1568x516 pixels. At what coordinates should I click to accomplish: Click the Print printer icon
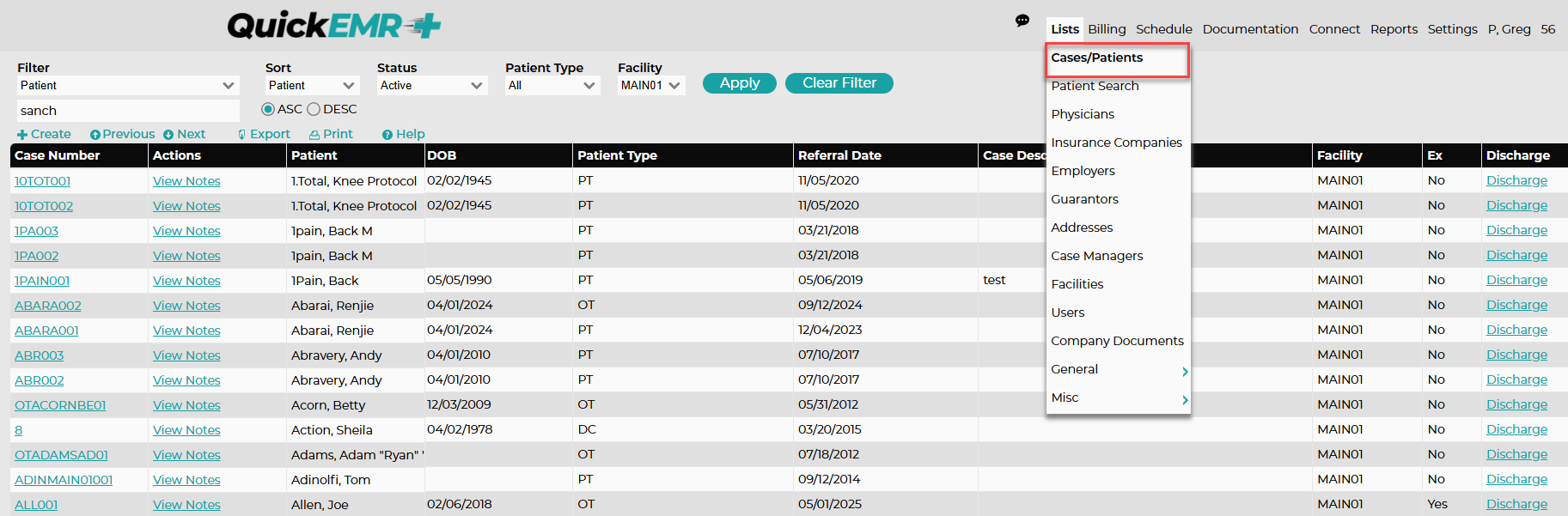coord(314,135)
